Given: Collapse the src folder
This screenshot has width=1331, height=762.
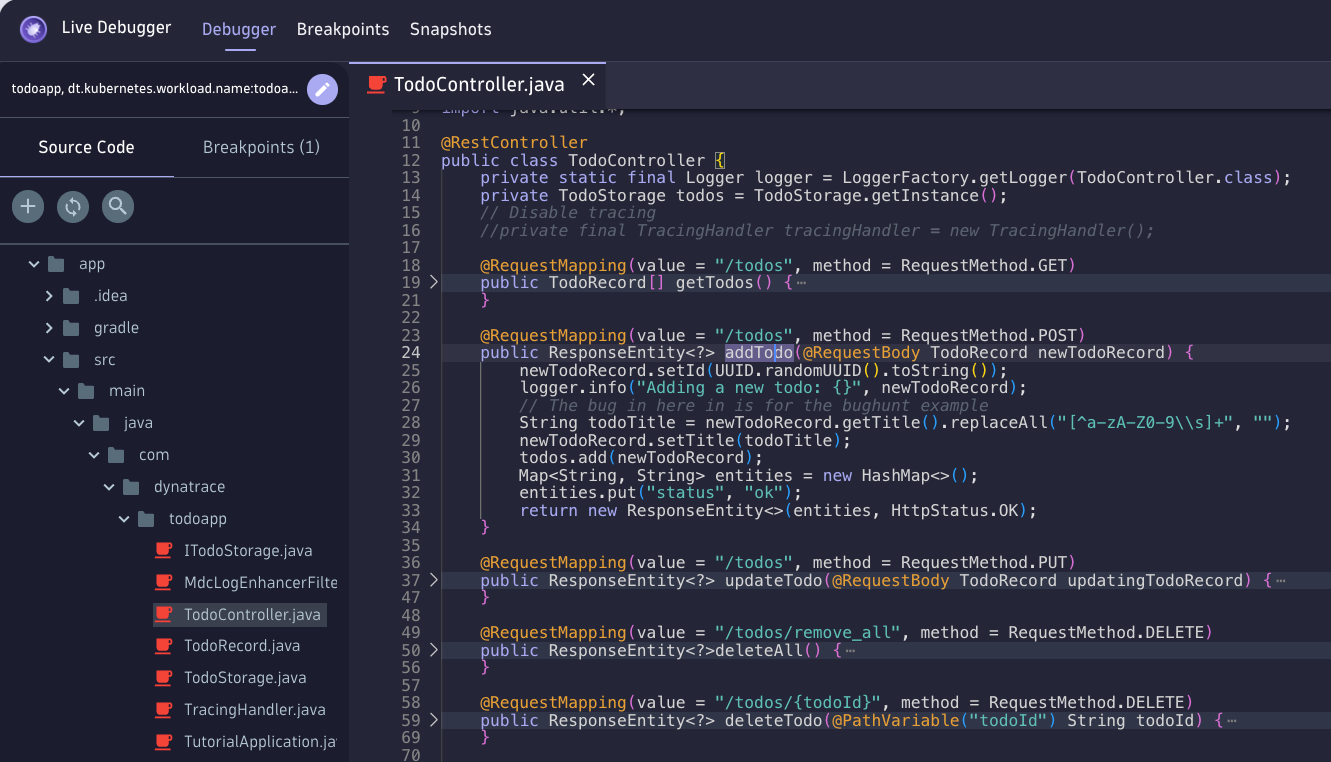Looking at the screenshot, I should tap(49, 360).
